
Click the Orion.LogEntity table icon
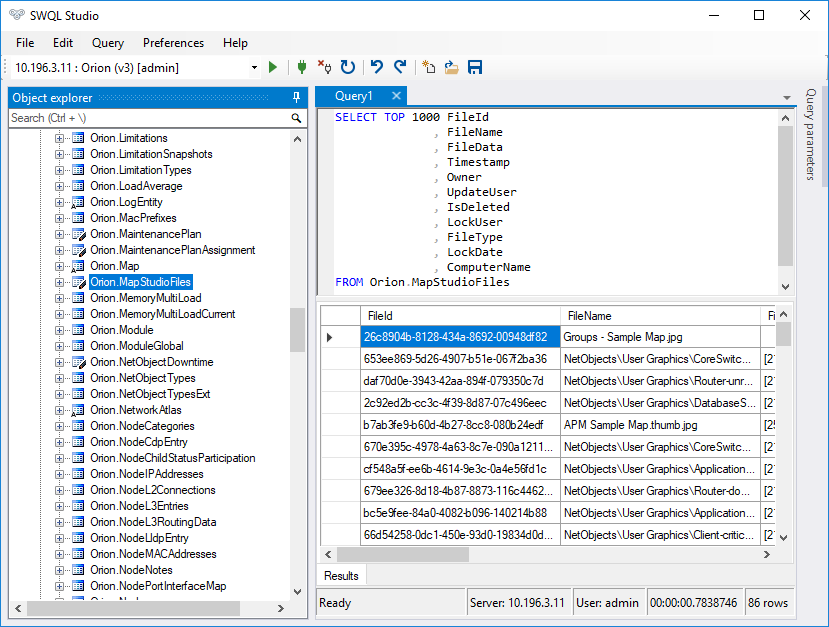point(78,202)
